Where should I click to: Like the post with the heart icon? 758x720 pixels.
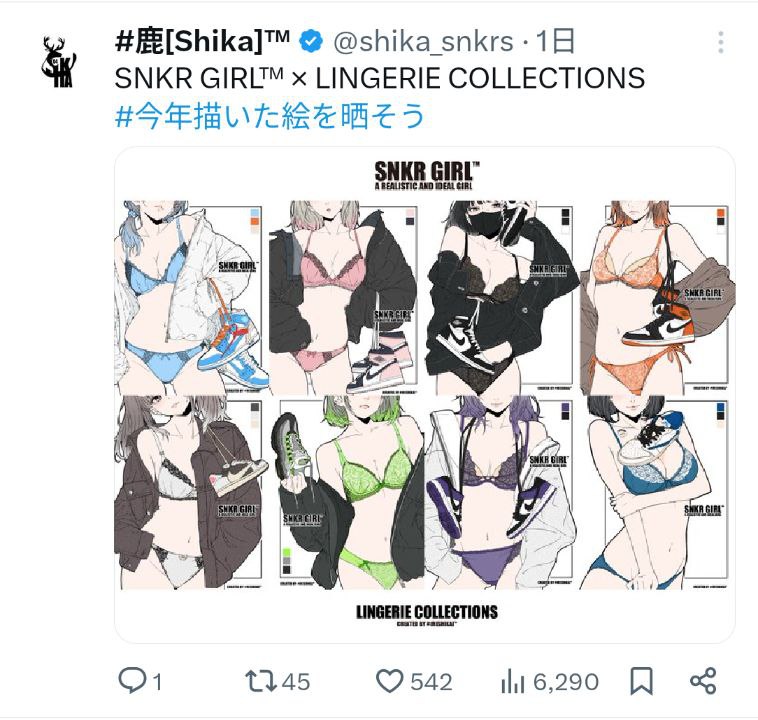click(x=390, y=681)
